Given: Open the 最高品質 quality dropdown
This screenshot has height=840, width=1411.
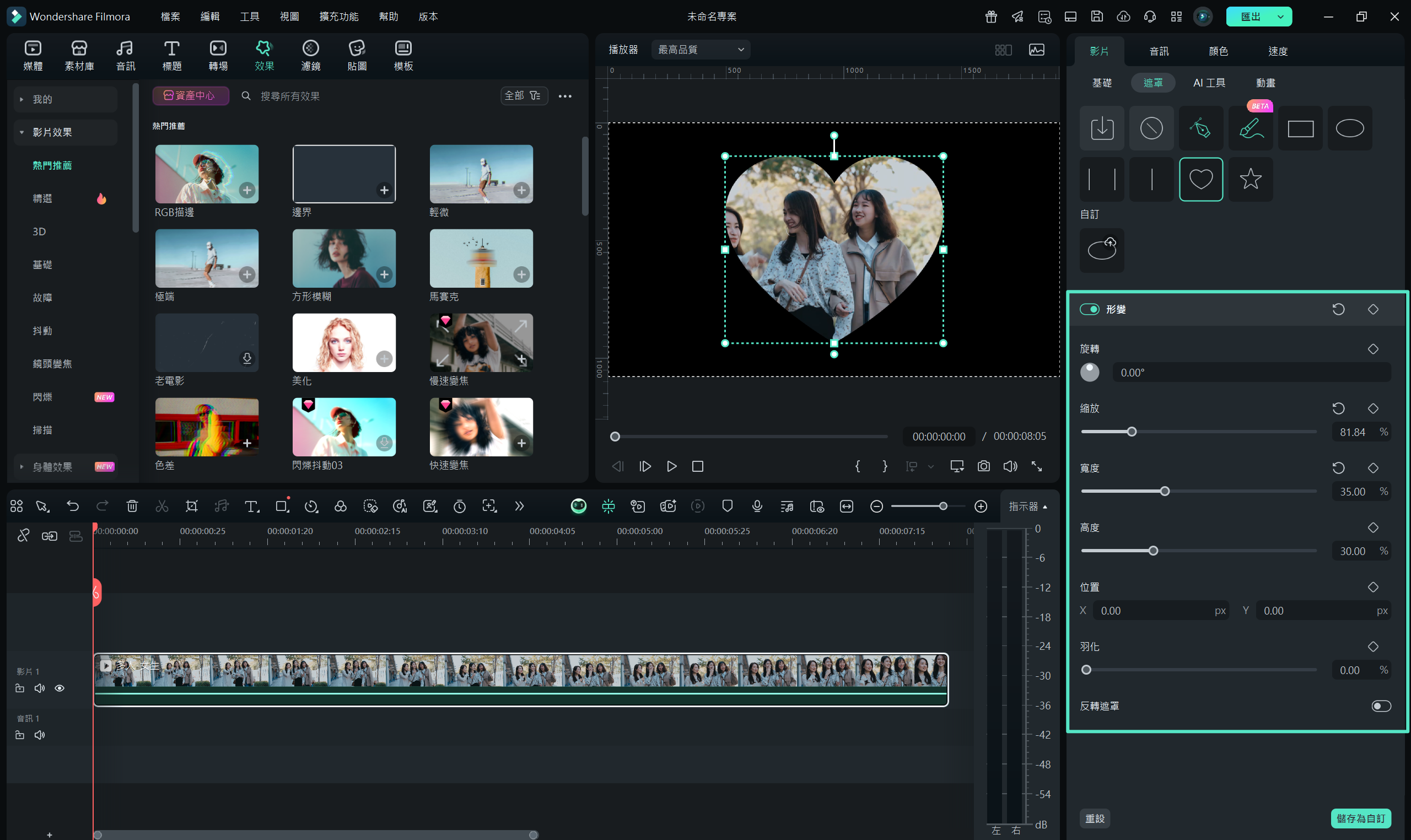Looking at the screenshot, I should tap(700, 50).
